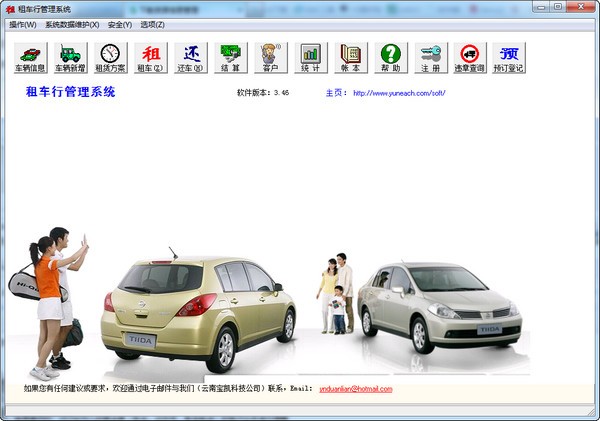Open the 客户 customer icon
The image size is (600, 421).
tap(270, 58)
